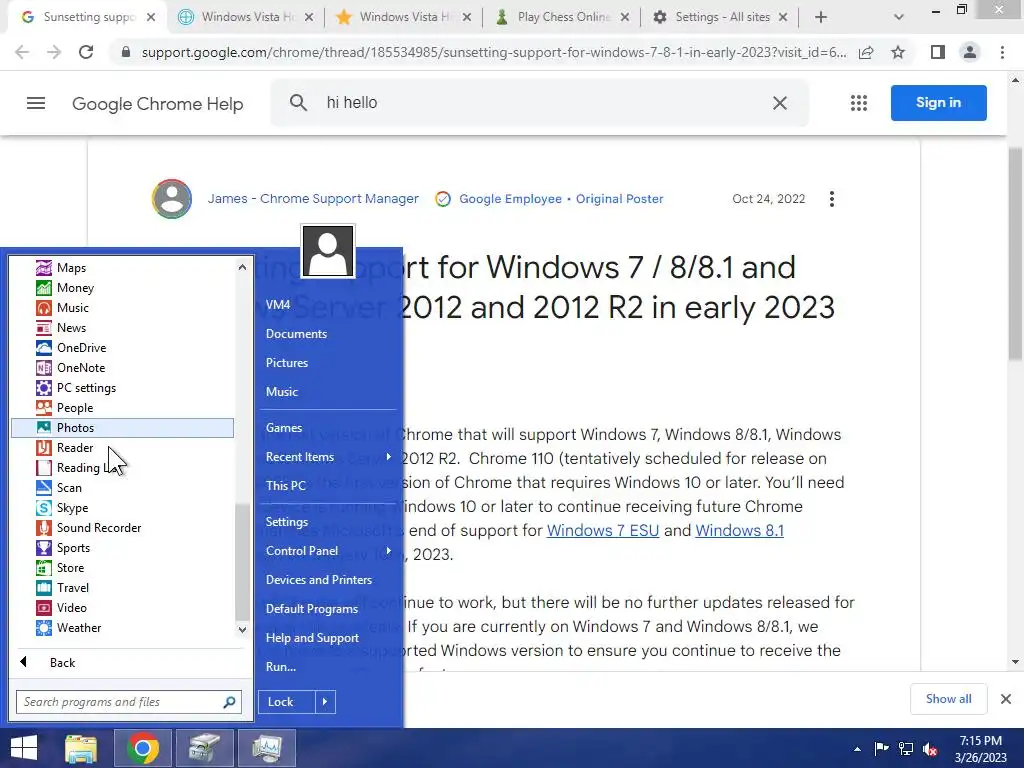Open the post's more options menu
Image resolution: width=1024 pixels, height=768 pixels.
coord(831,199)
